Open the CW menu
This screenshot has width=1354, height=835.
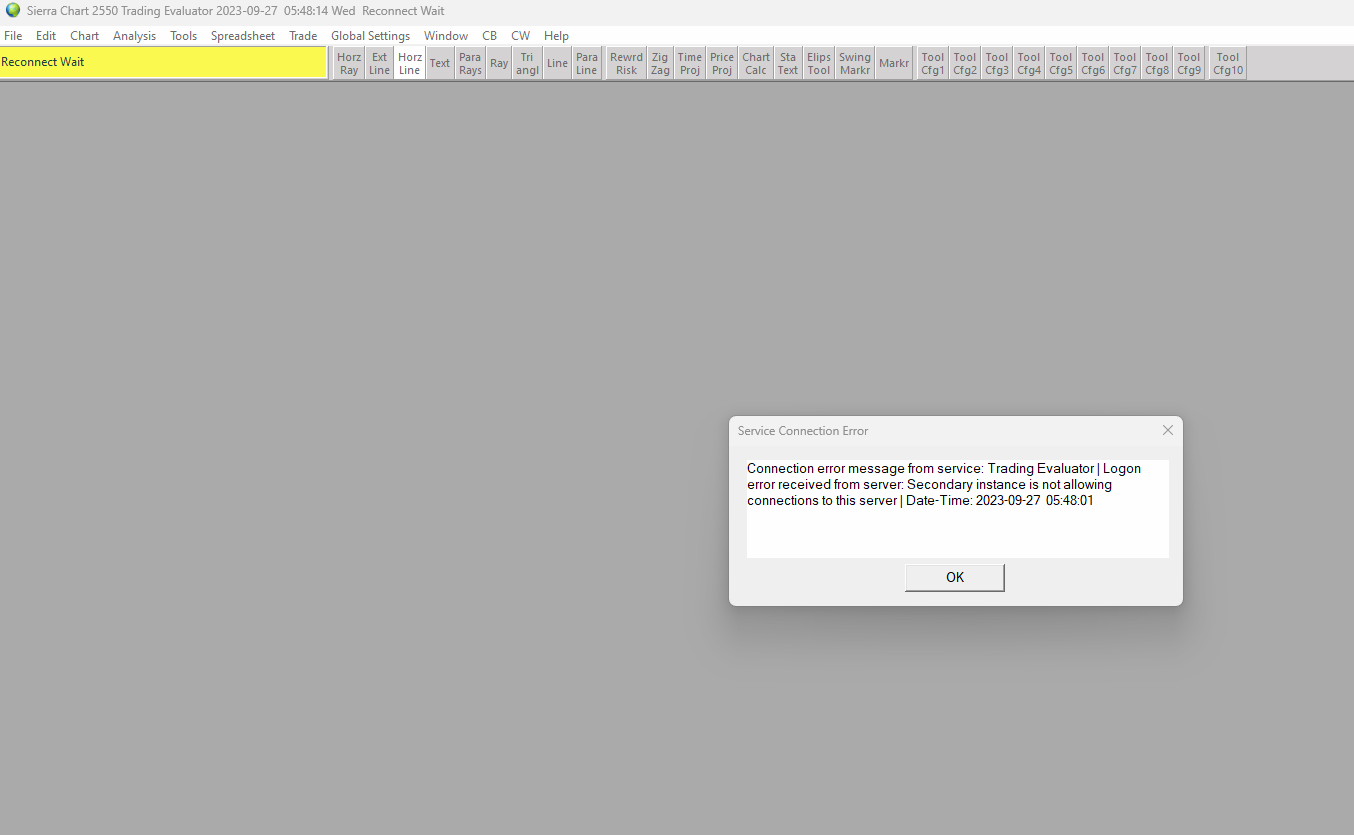[x=521, y=36]
